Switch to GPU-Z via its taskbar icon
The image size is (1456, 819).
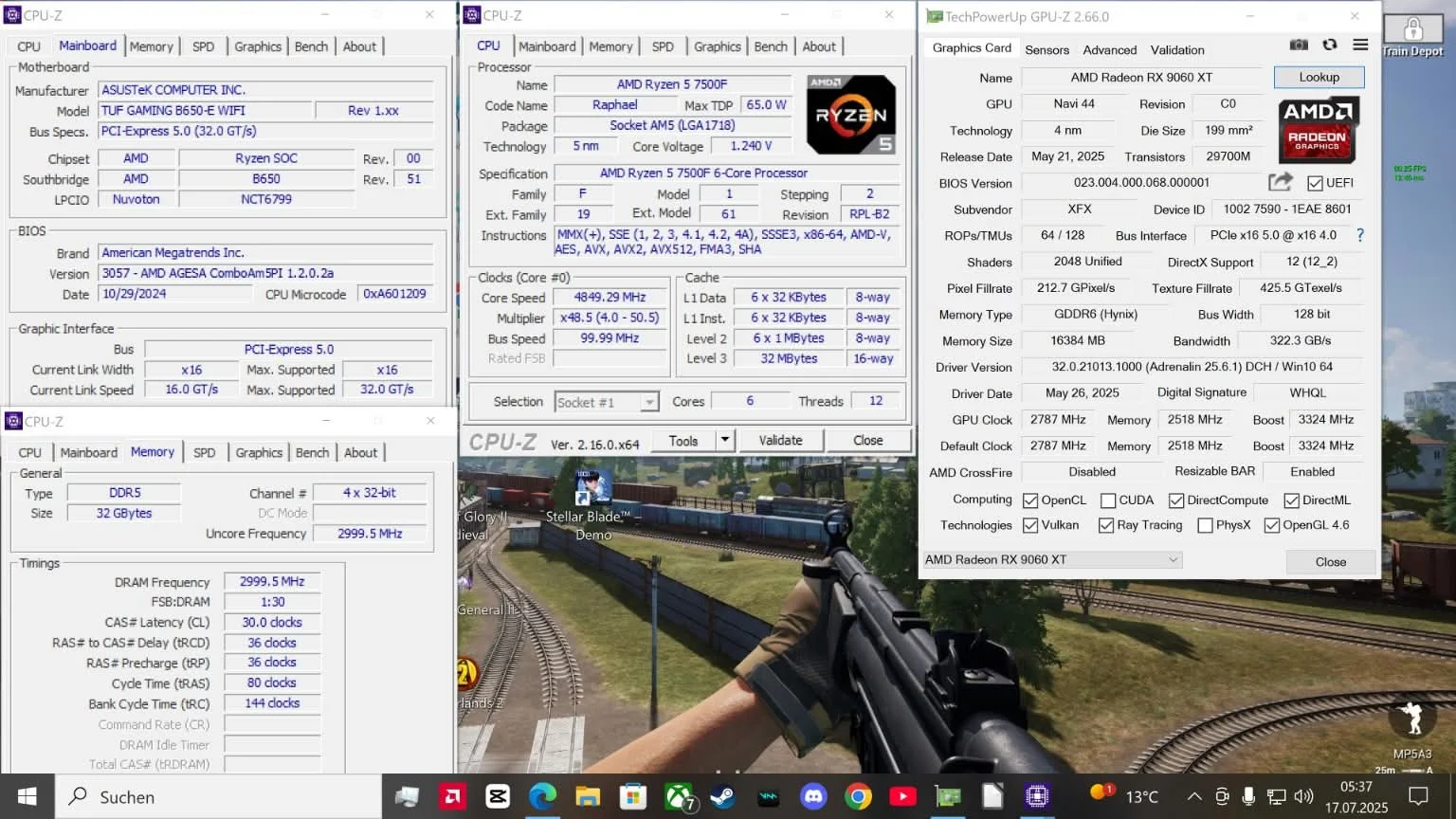pyautogui.click(x=948, y=796)
